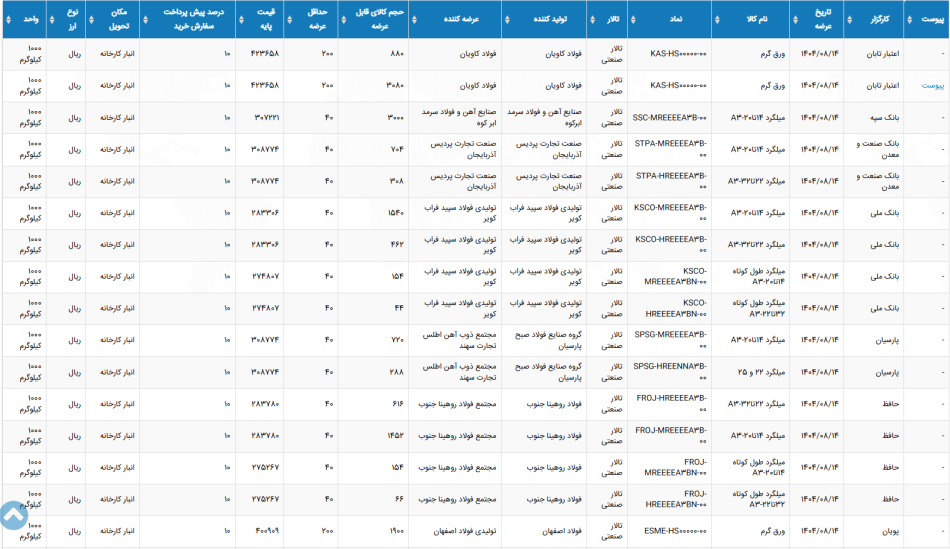
Task: Click symbol KSCO-HREEEEA۳BN-۰۰
Action: click(676, 308)
